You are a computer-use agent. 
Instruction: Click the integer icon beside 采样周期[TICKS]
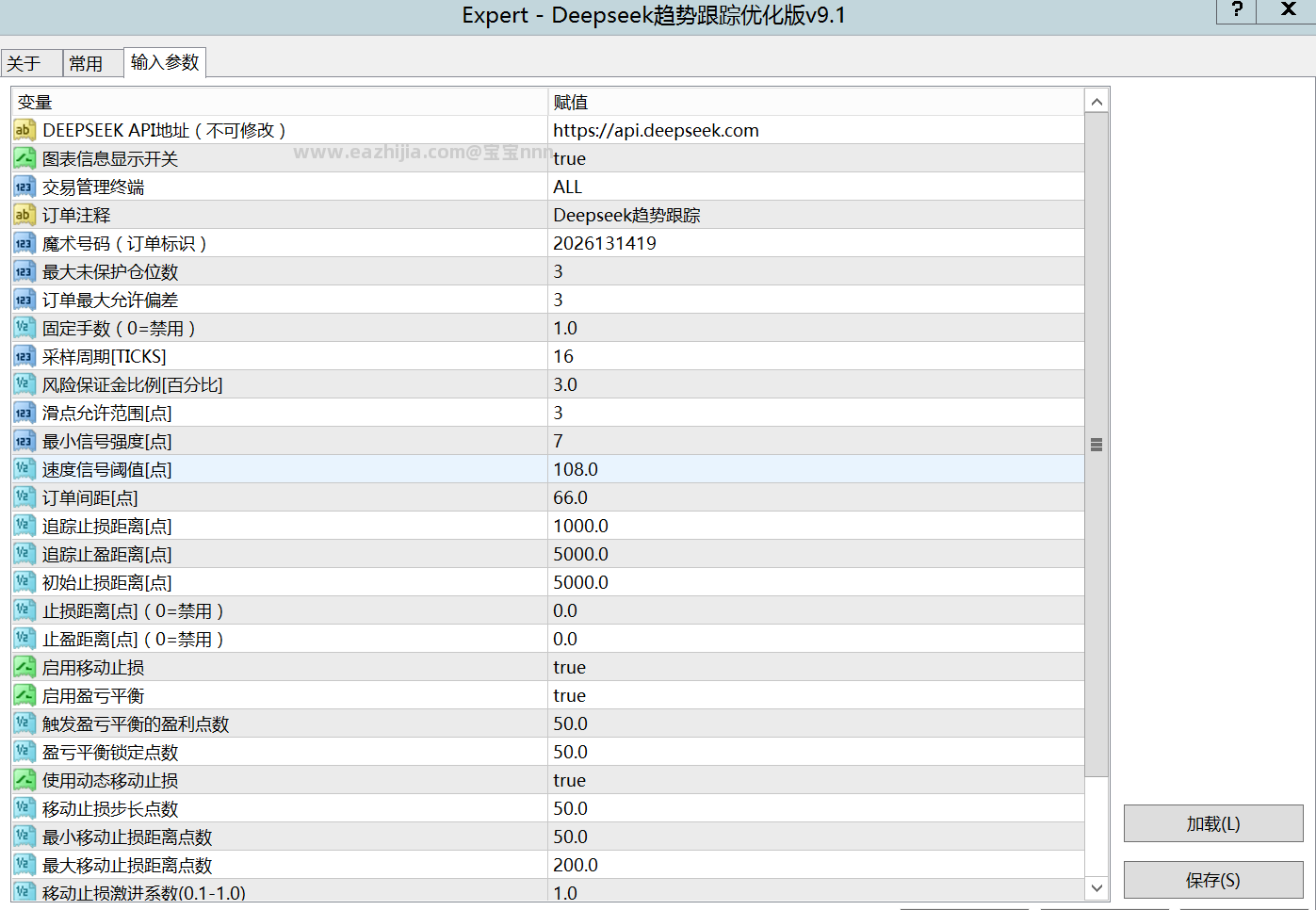point(24,356)
